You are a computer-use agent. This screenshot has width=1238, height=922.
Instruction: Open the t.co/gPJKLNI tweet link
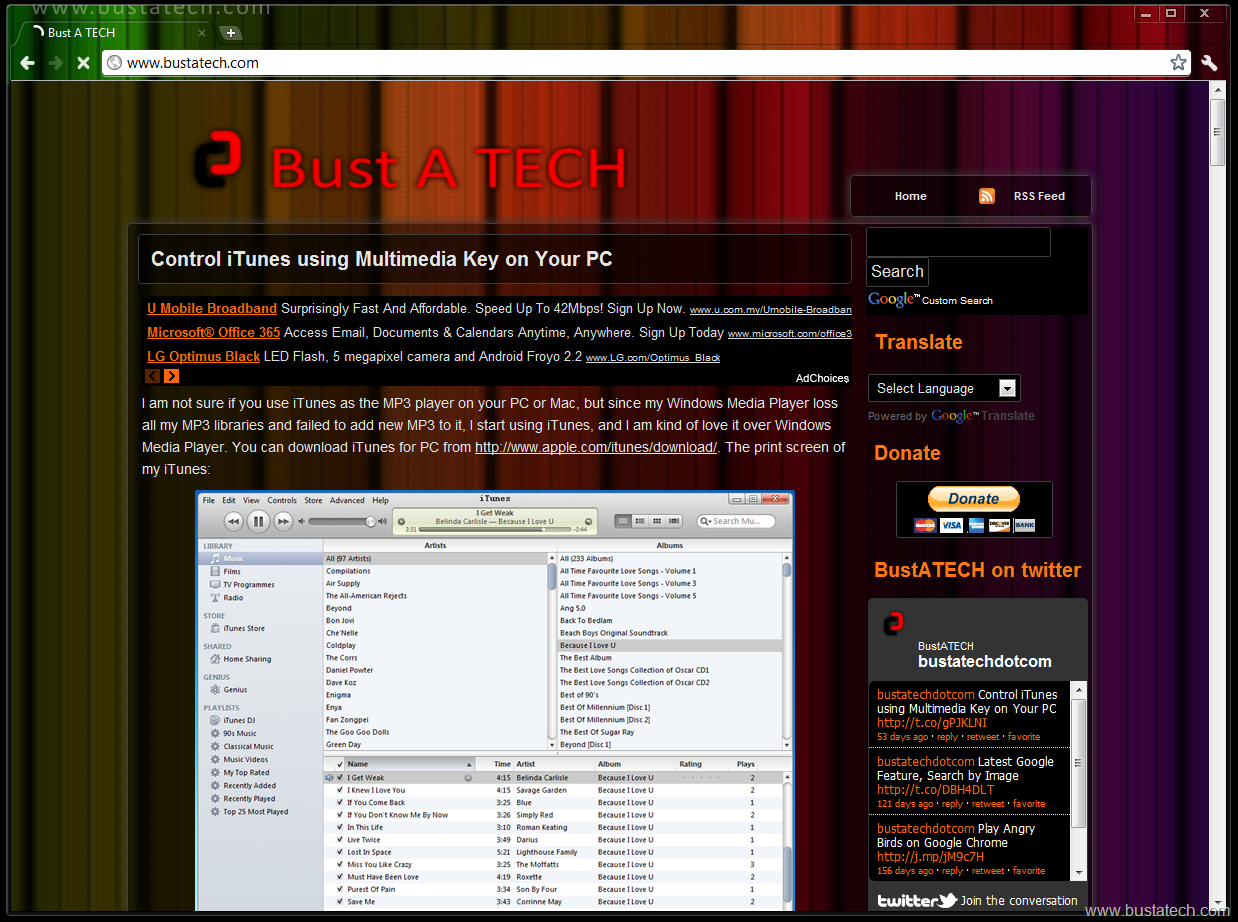pyautogui.click(x=932, y=723)
